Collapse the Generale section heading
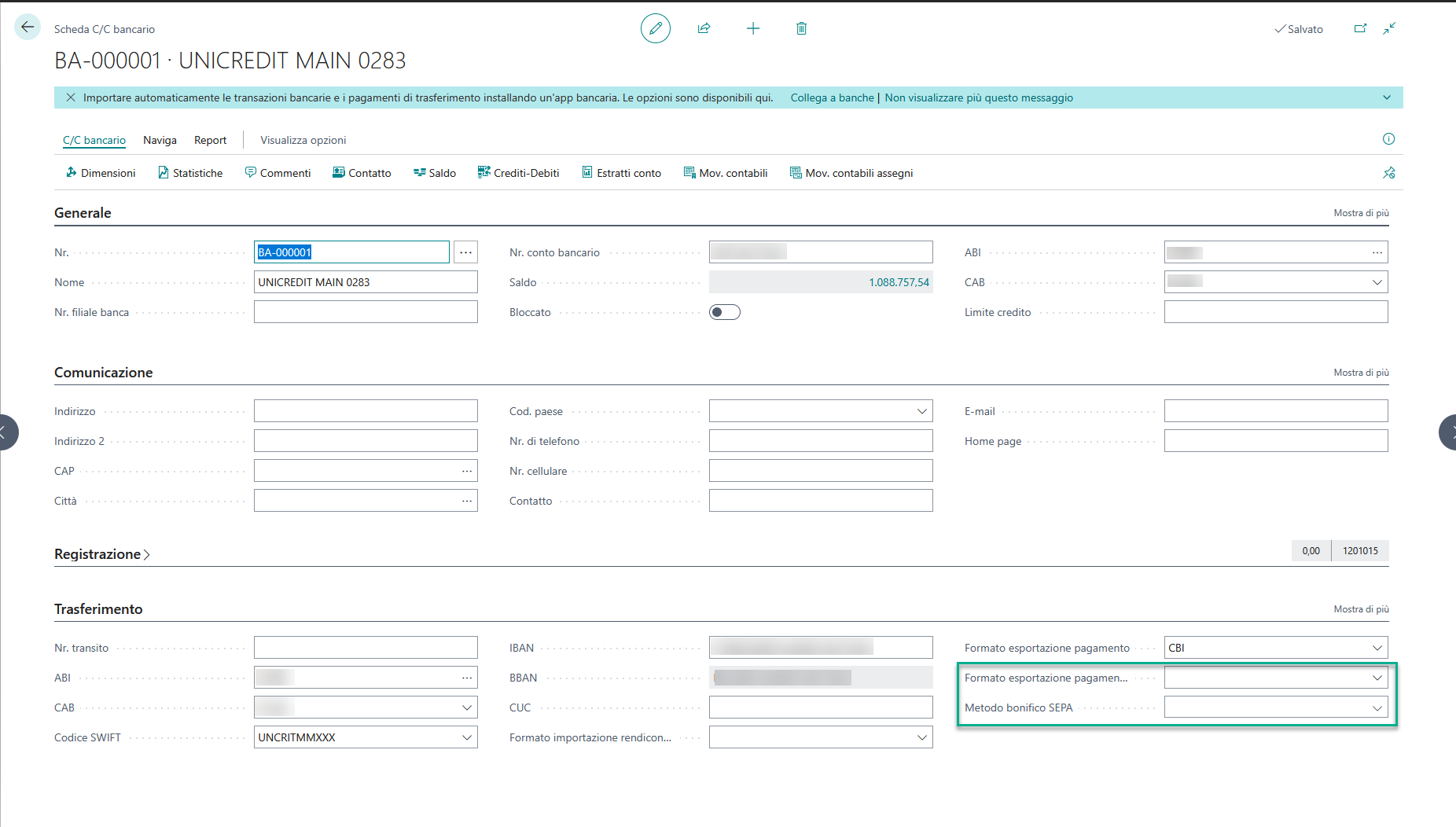The height and width of the screenshot is (827, 1456). point(83,213)
